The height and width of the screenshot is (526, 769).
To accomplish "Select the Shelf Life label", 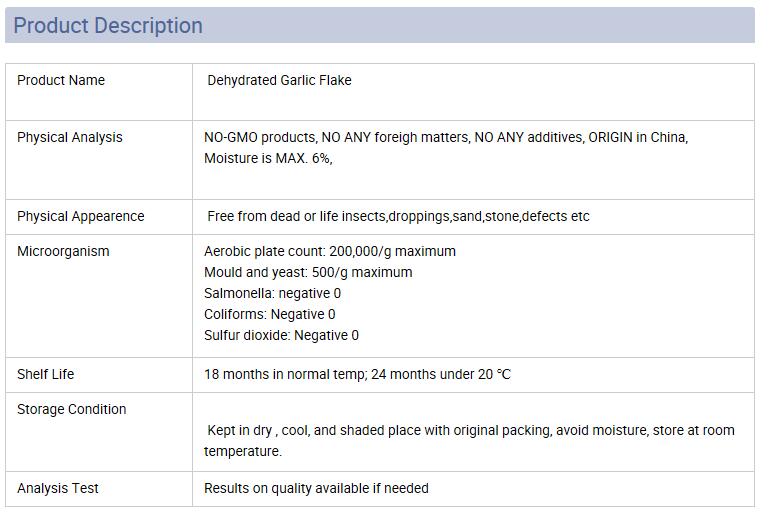I will pos(46,375).
